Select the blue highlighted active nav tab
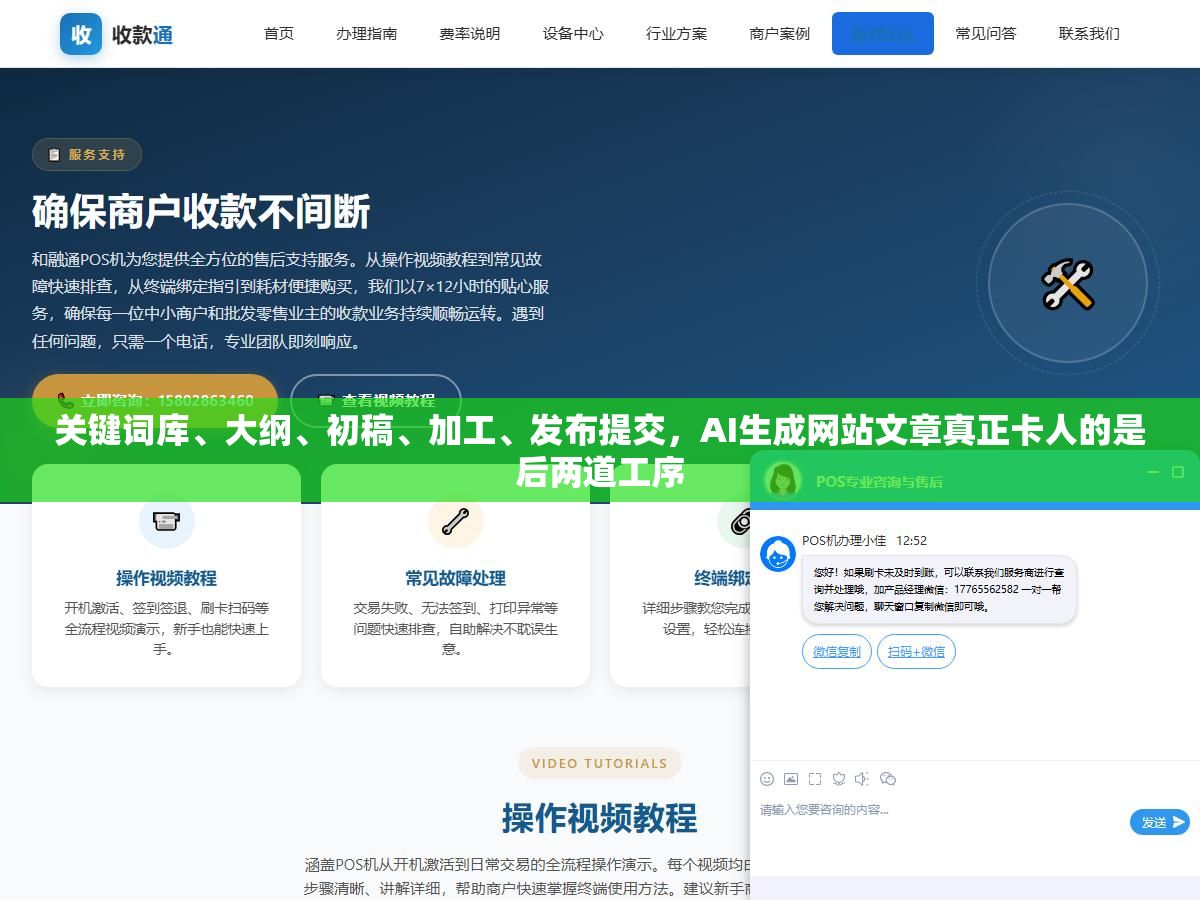This screenshot has width=1200, height=900. click(883, 33)
